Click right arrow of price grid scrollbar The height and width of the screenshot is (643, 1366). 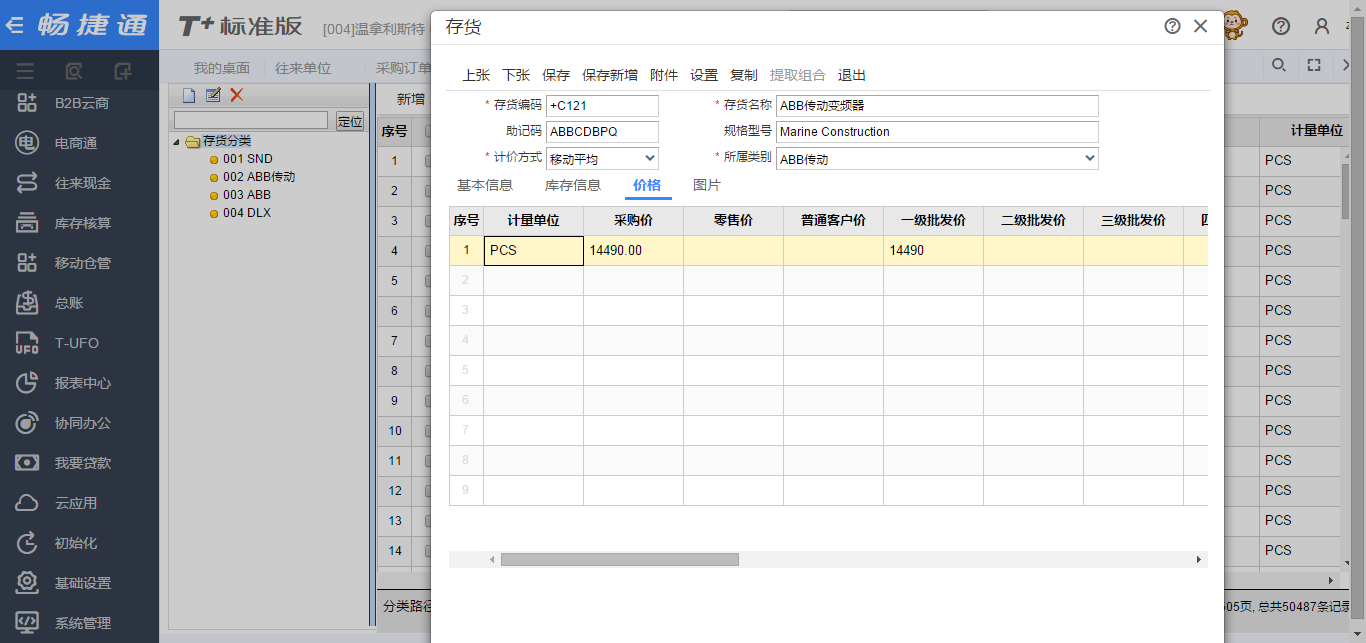(x=1199, y=560)
